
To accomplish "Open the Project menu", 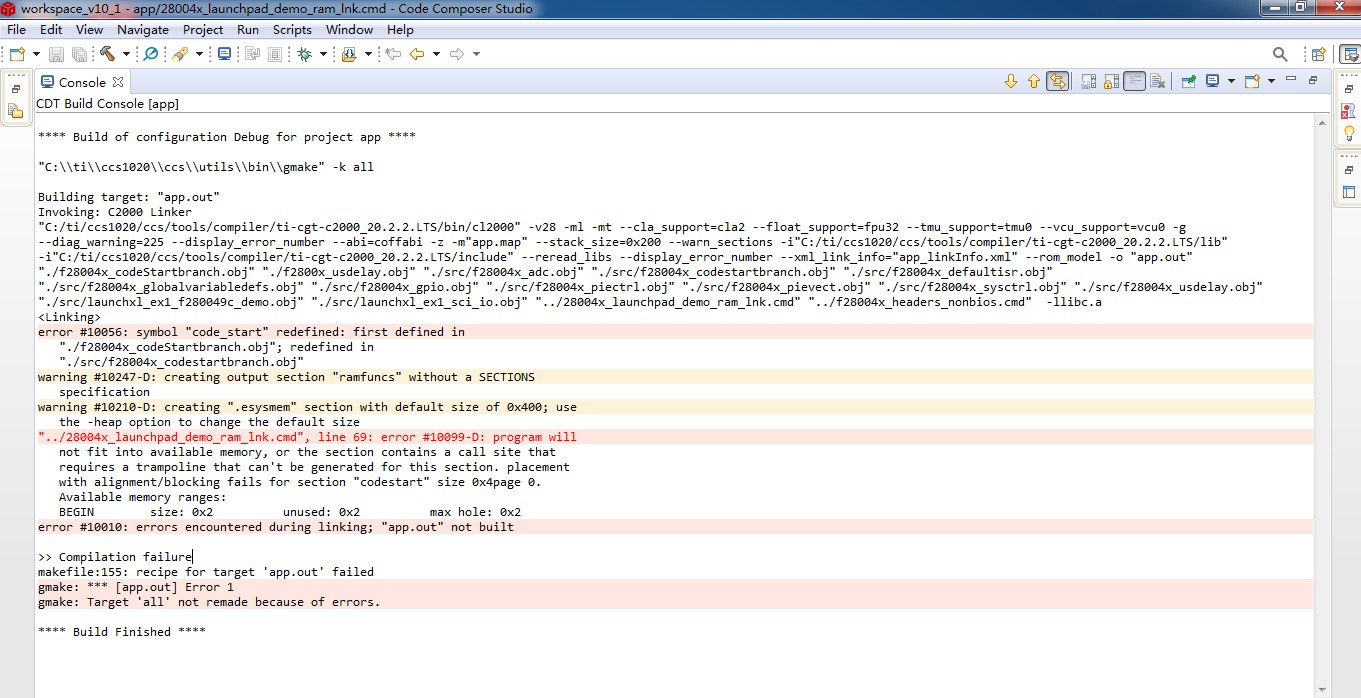I will pyautogui.click(x=203, y=30).
